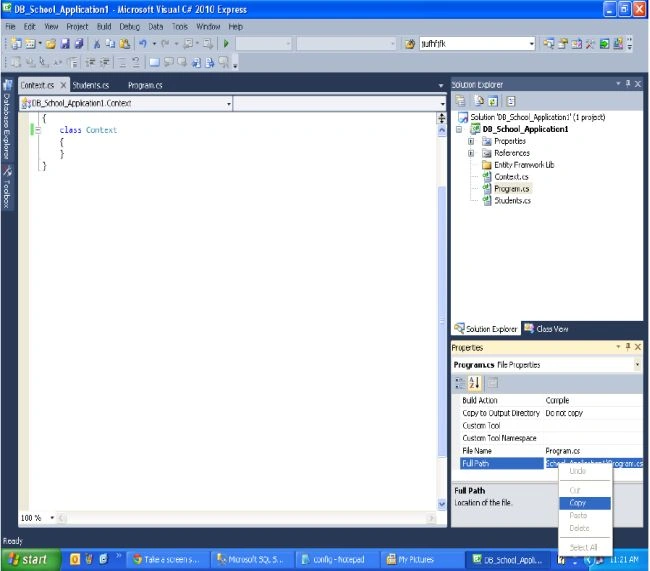Start debugging with the green play icon
This screenshot has width=650, height=571.
(x=226, y=44)
